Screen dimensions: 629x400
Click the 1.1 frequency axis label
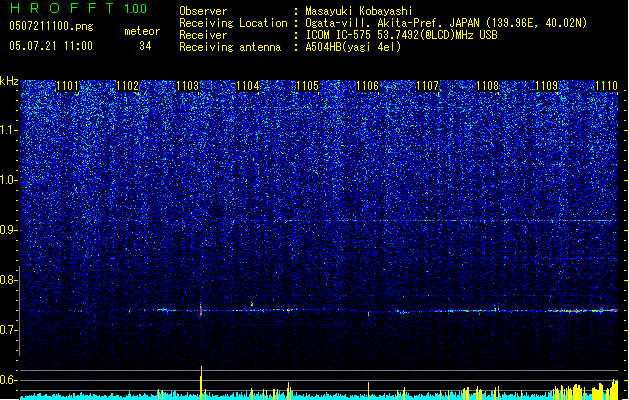click(9, 130)
